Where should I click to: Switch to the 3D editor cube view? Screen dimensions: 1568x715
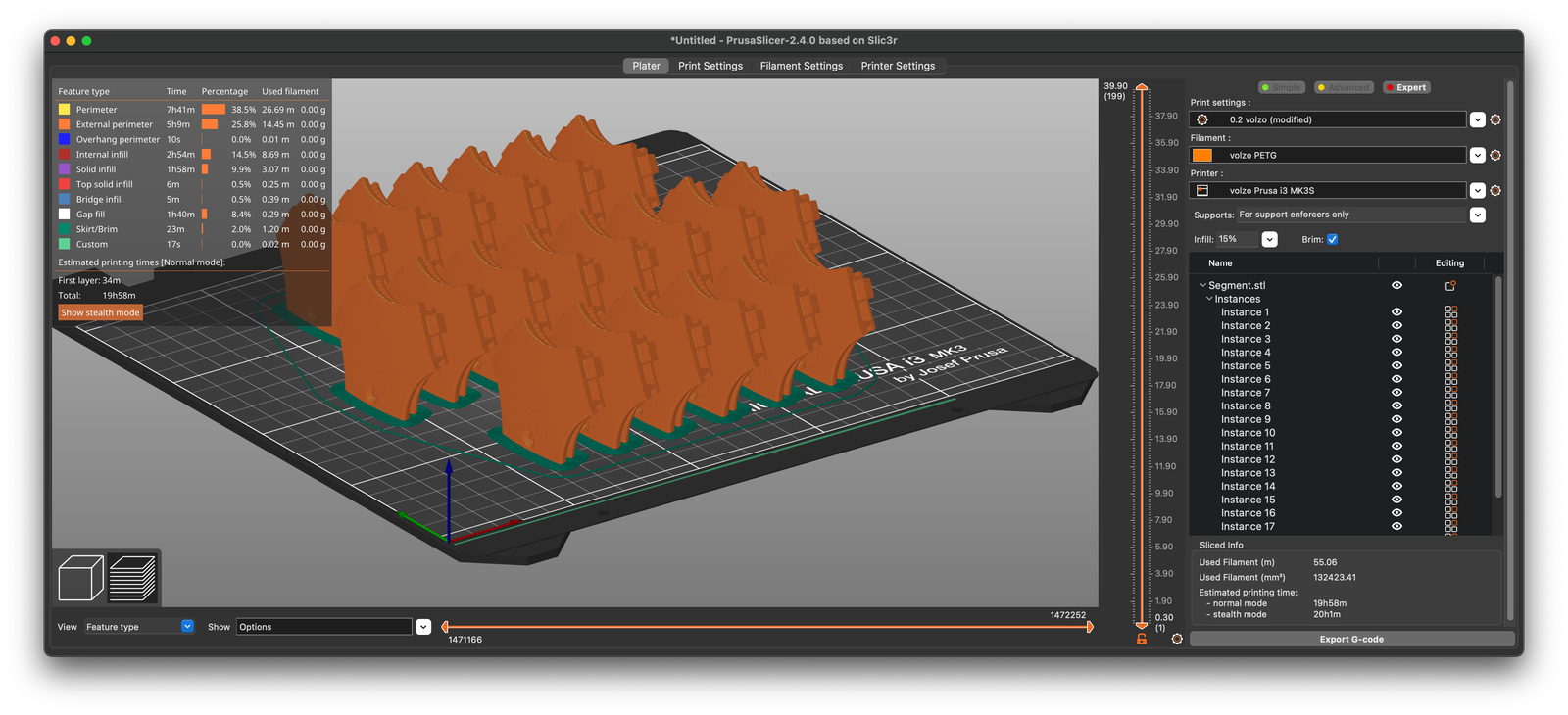[80, 578]
